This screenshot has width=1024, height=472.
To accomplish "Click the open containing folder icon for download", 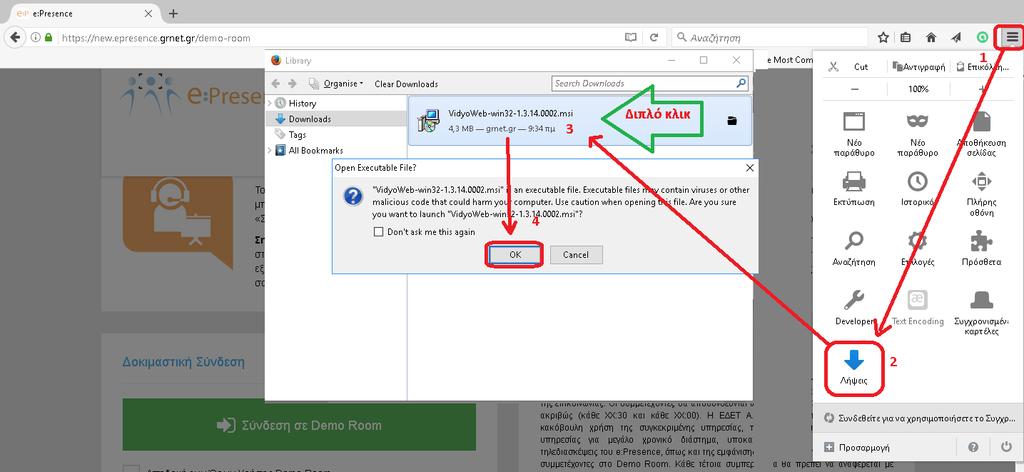I will click(x=731, y=121).
